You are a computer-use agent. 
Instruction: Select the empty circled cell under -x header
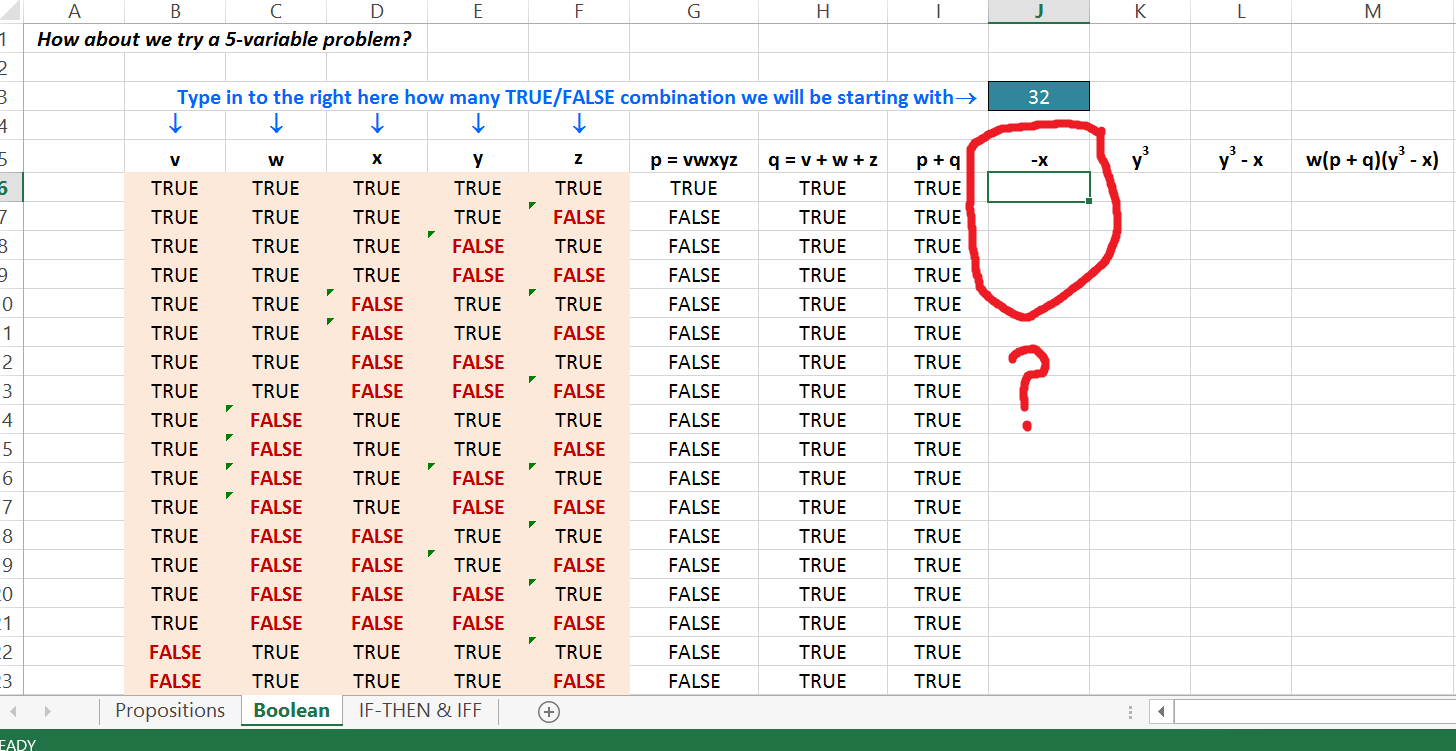pyautogui.click(x=1038, y=187)
